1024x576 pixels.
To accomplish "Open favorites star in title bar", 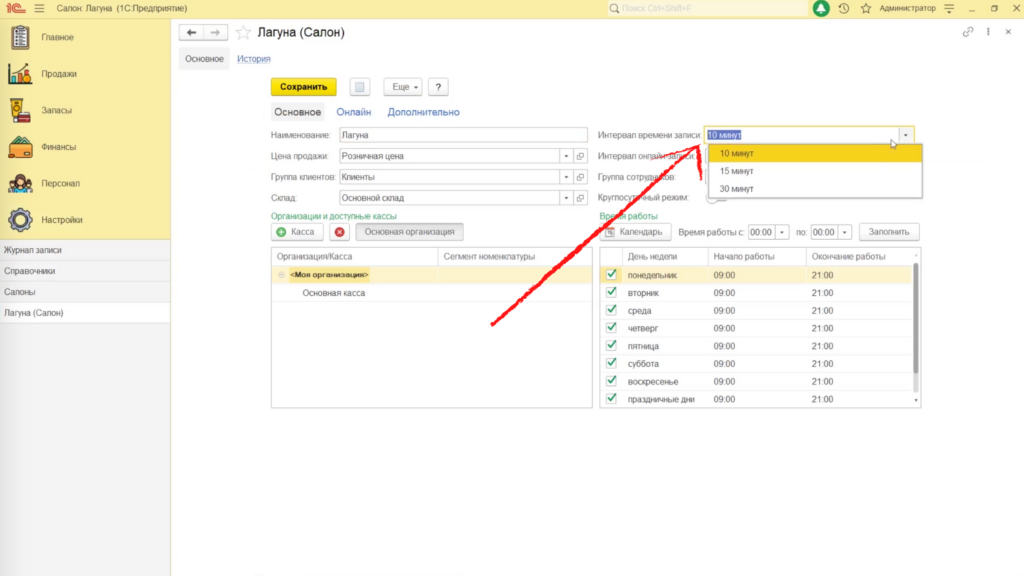I will (866, 8).
